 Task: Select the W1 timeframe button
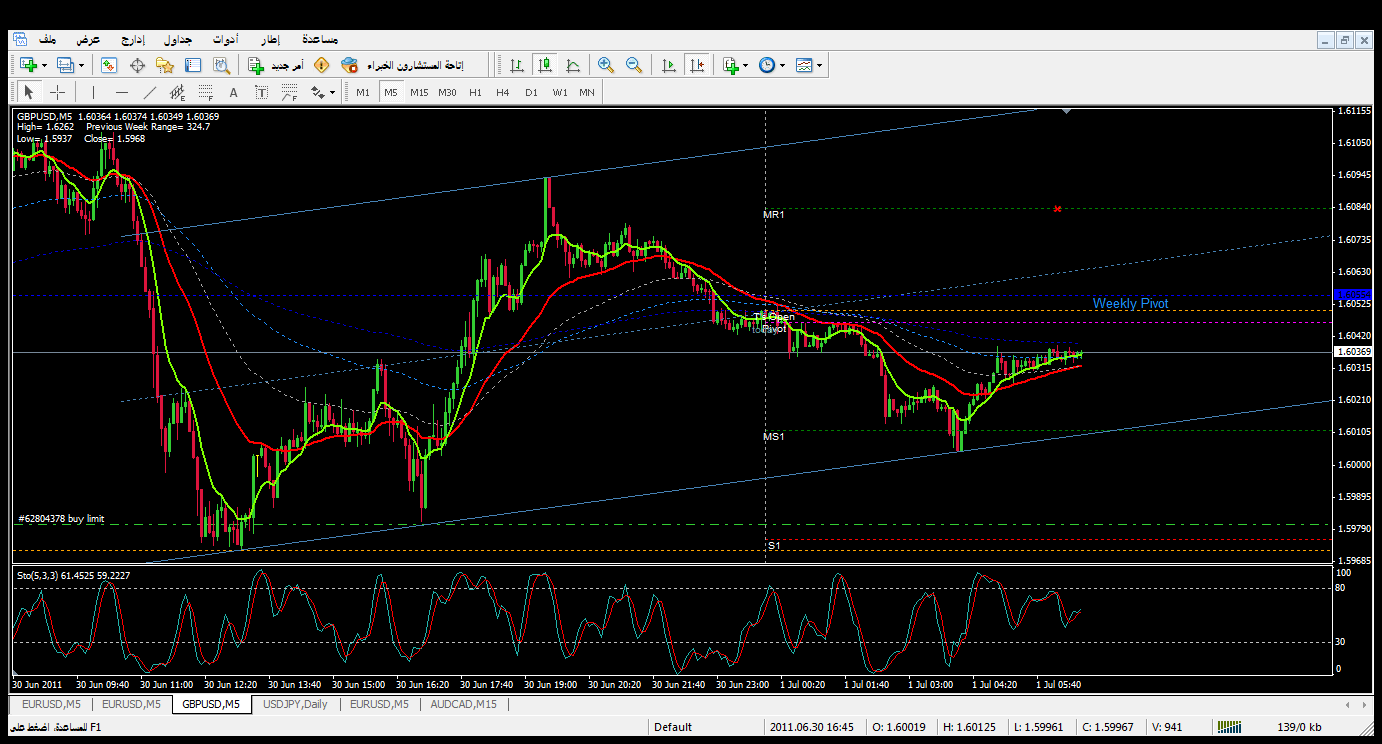tap(559, 92)
